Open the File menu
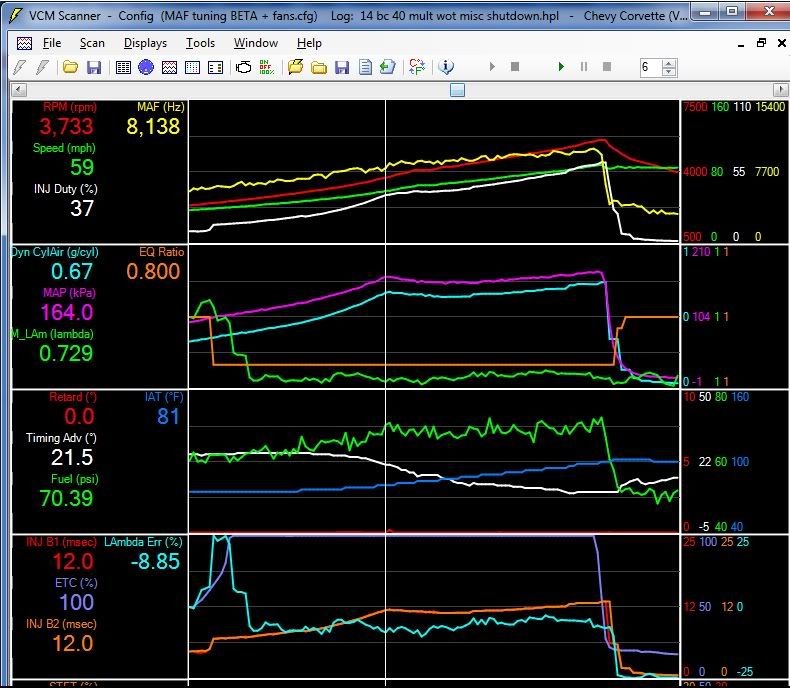790x688 pixels. (52, 43)
